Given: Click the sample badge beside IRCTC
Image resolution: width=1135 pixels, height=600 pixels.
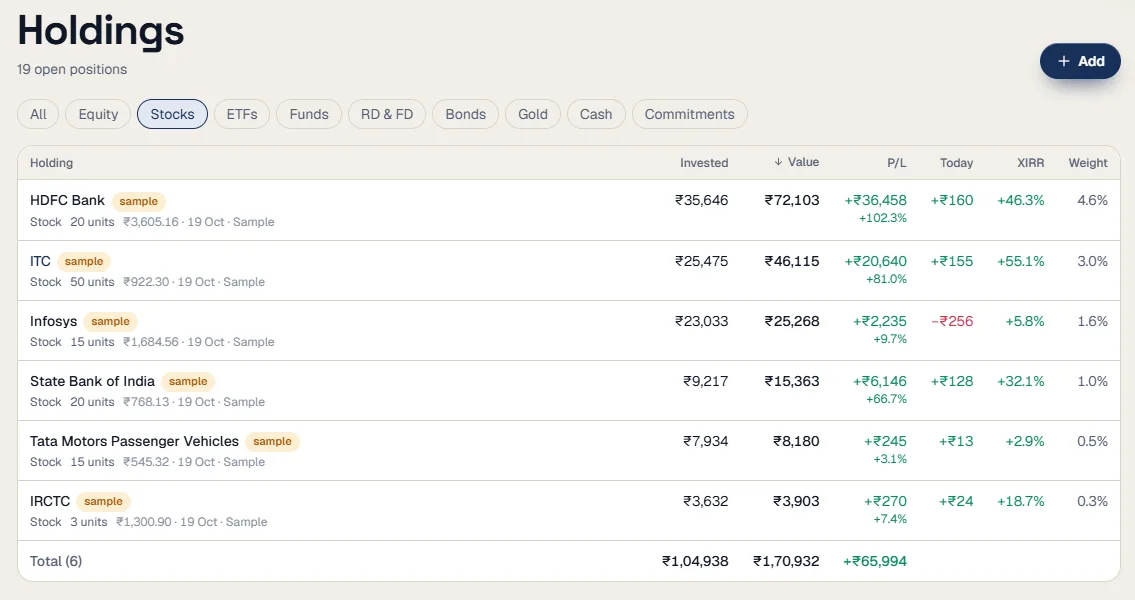Looking at the screenshot, I should (x=104, y=502).
